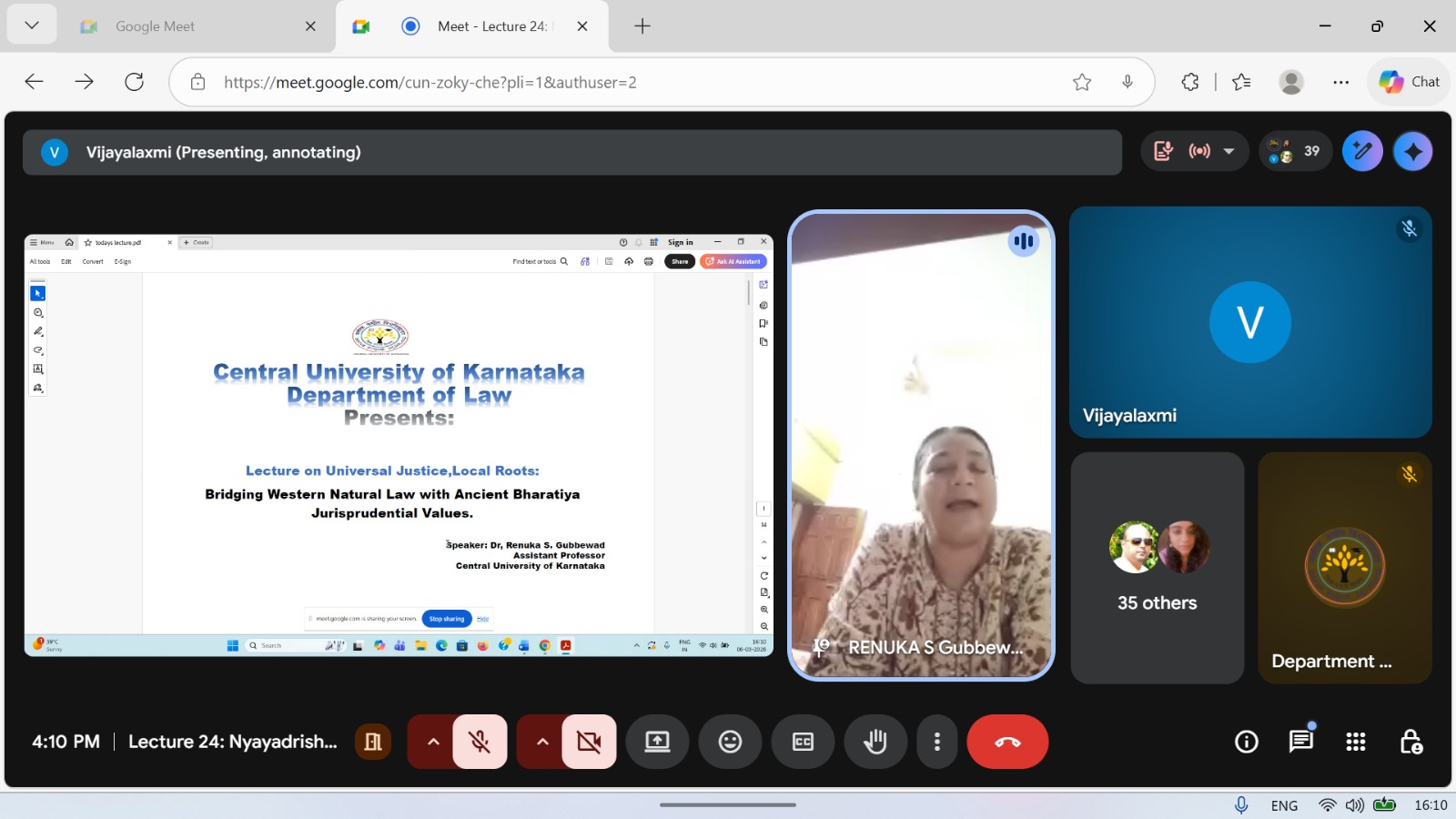Image resolution: width=1456 pixels, height=819 pixels.
Task: Open the activities grid icon
Action: pyautogui.click(x=1356, y=742)
